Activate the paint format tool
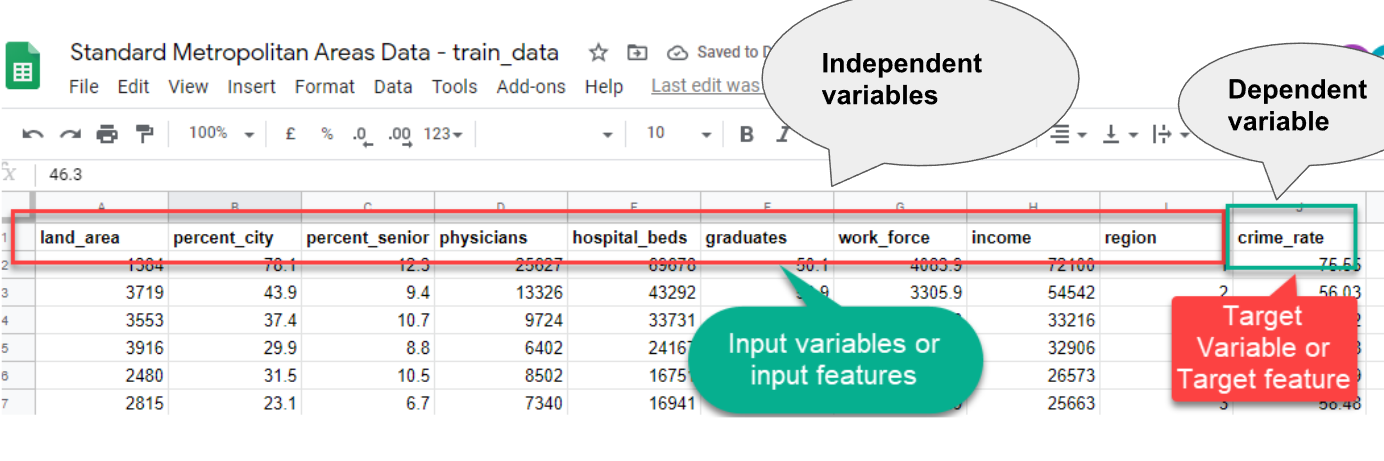1384x461 pixels. pyautogui.click(x=144, y=134)
